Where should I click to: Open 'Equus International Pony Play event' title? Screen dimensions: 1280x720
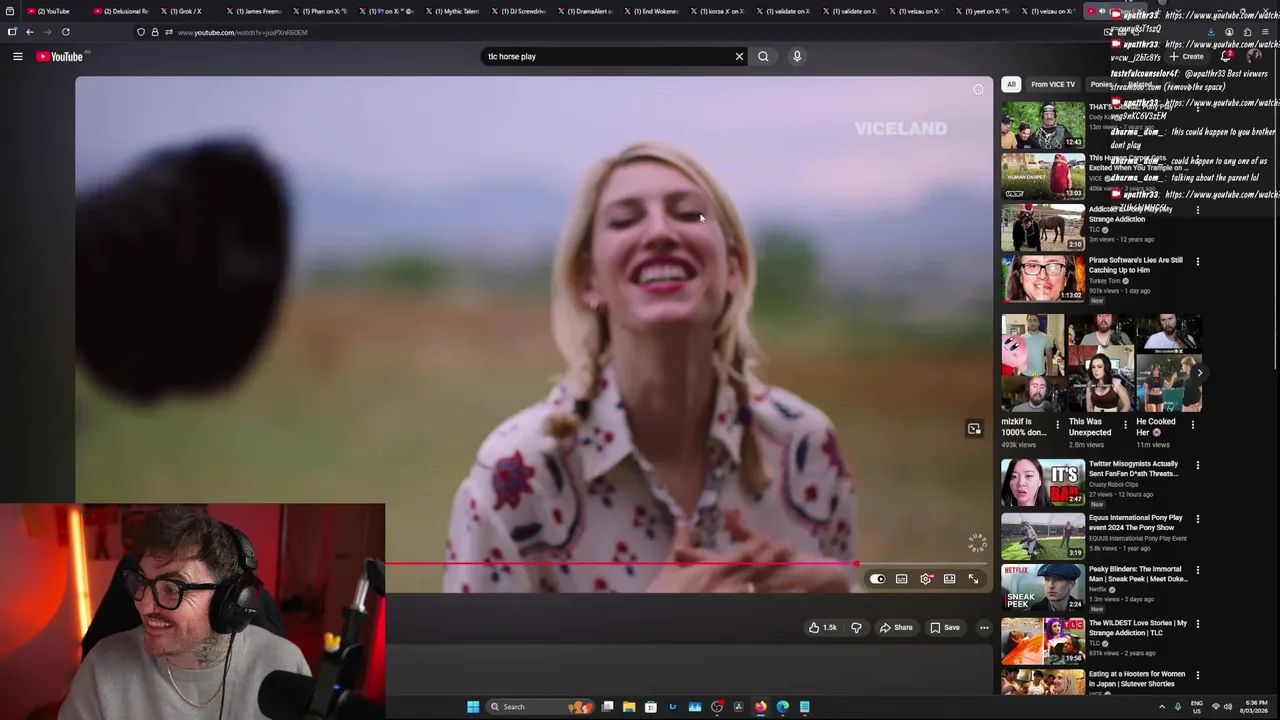click(1135, 522)
